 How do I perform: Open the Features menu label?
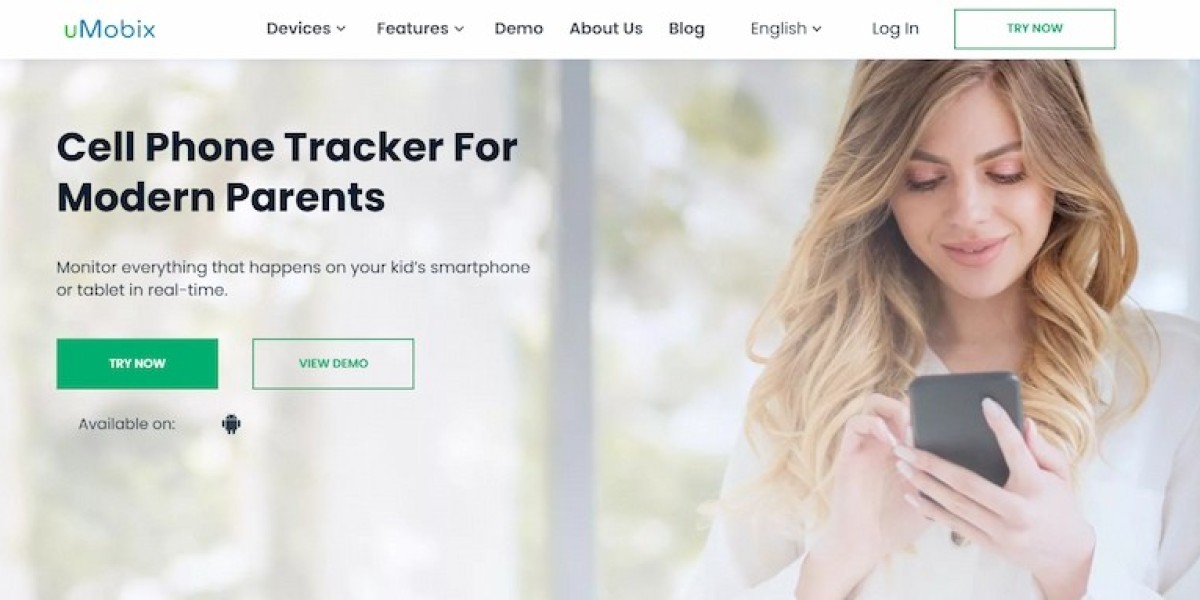click(412, 29)
